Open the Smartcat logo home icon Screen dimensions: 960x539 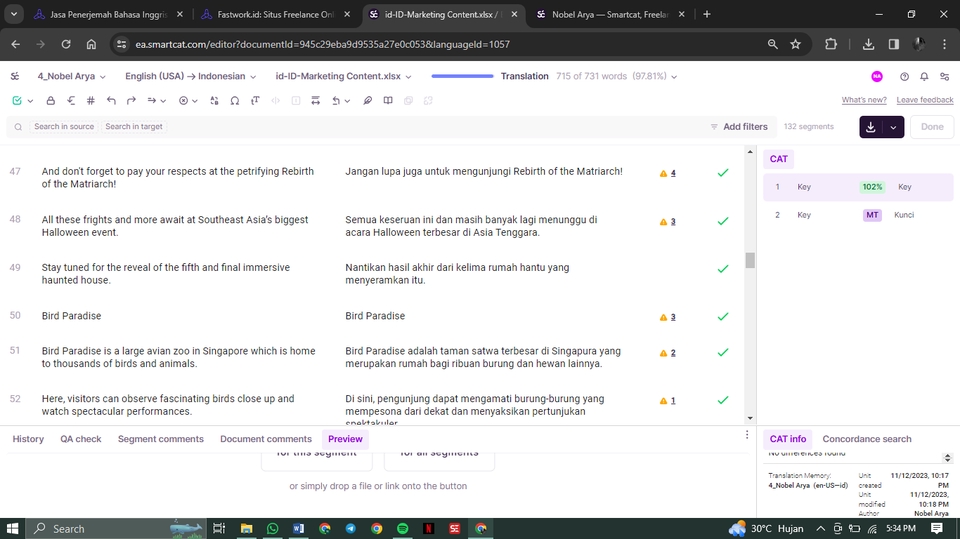point(15,76)
